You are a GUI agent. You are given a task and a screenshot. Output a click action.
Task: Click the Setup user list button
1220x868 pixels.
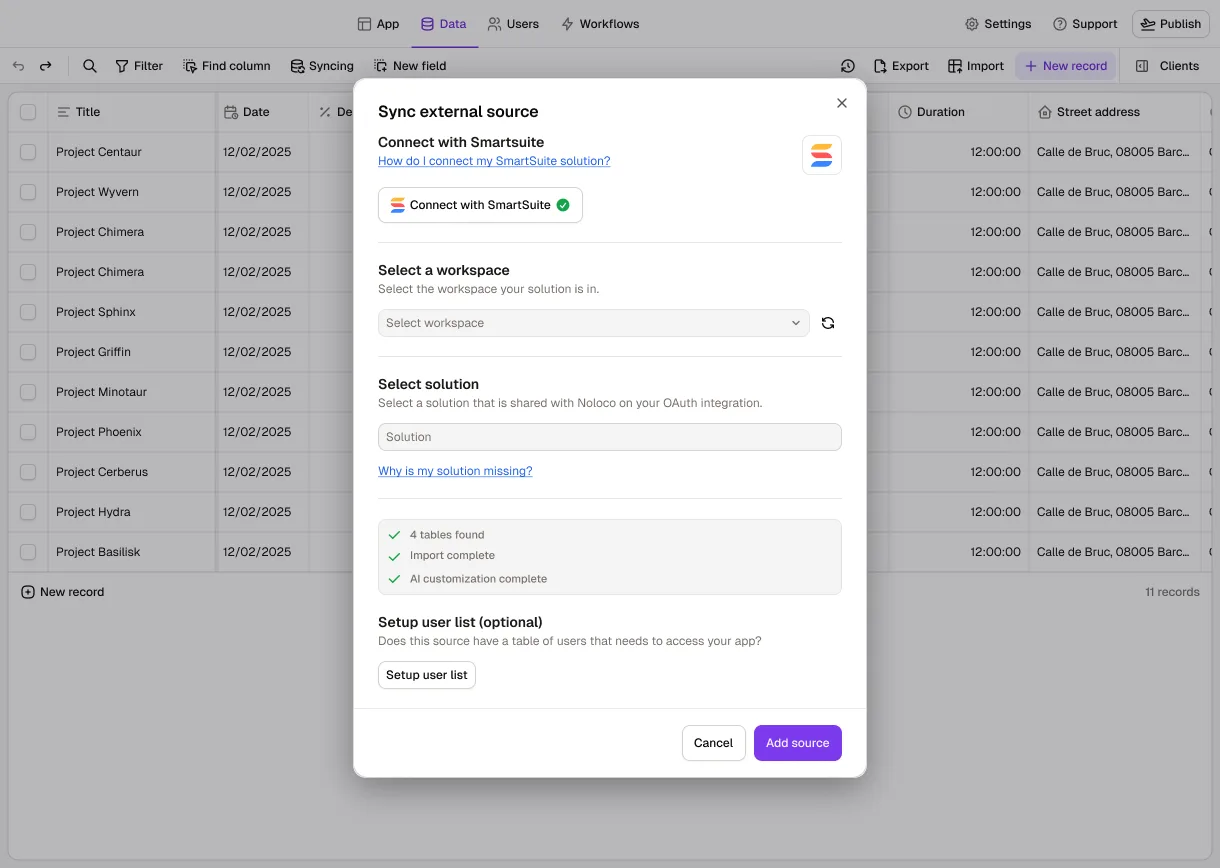tap(427, 675)
